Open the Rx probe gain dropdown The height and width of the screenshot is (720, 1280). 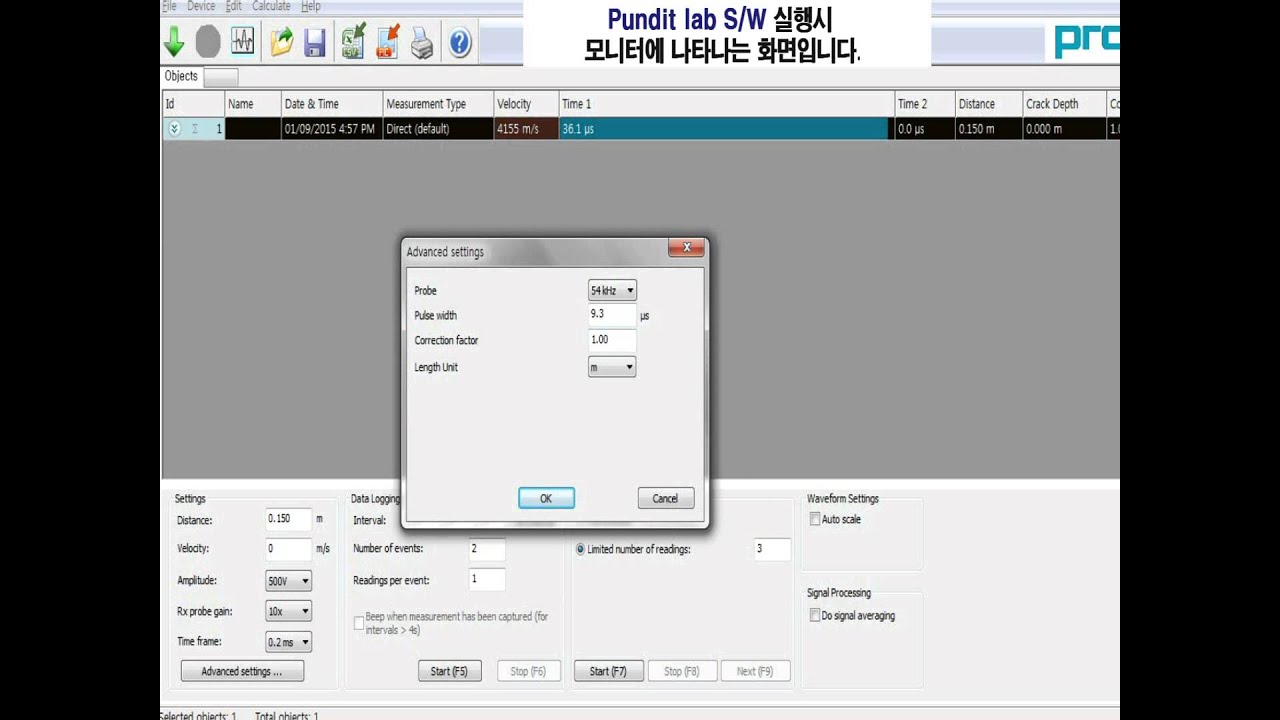click(288, 611)
